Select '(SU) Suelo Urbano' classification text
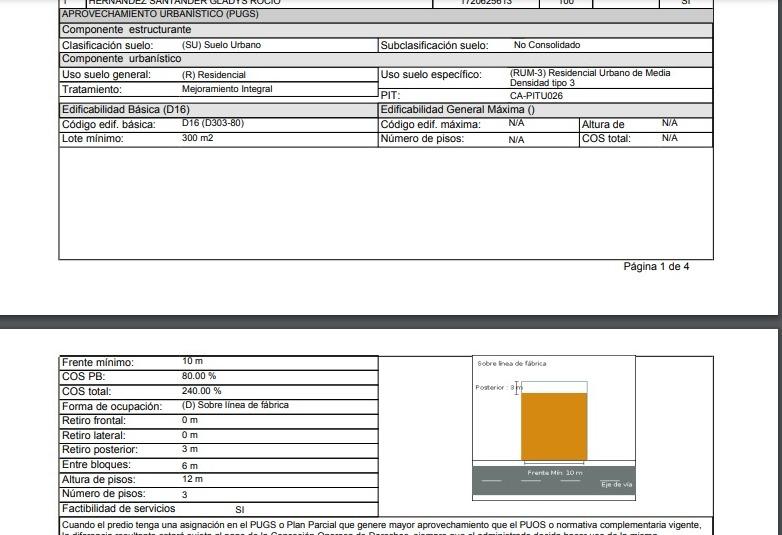The width and height of the screenshot is (782, 535). (x=221, y=45)
